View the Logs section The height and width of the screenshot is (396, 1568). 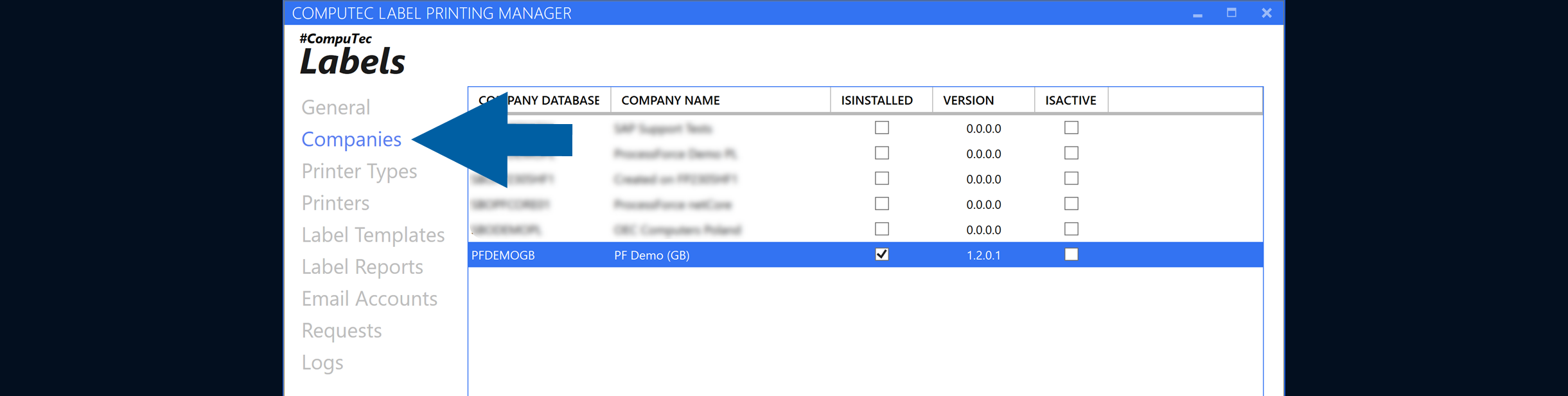pyautogui.click(x=322, y=363)
